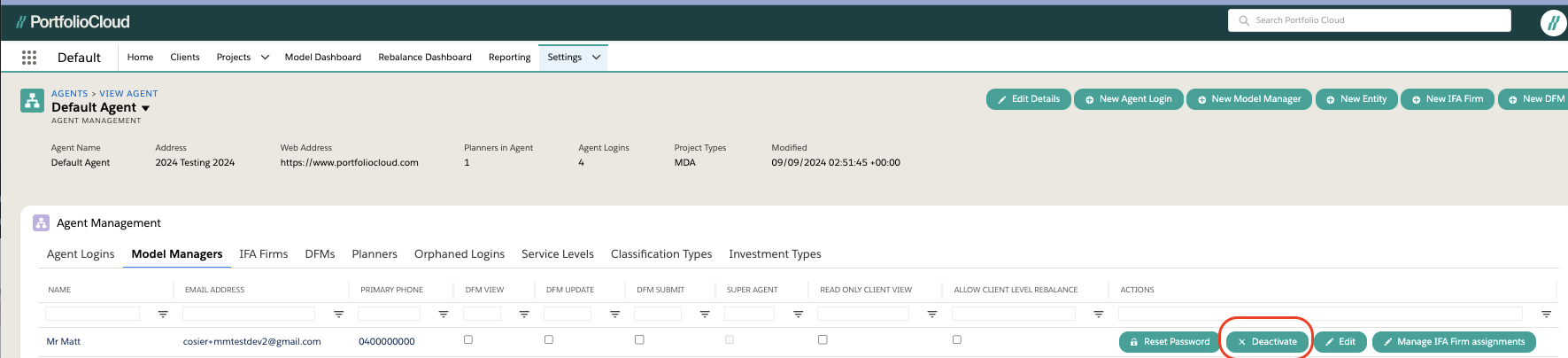Click the Edit button for Mr Matt

(1340, 342)
